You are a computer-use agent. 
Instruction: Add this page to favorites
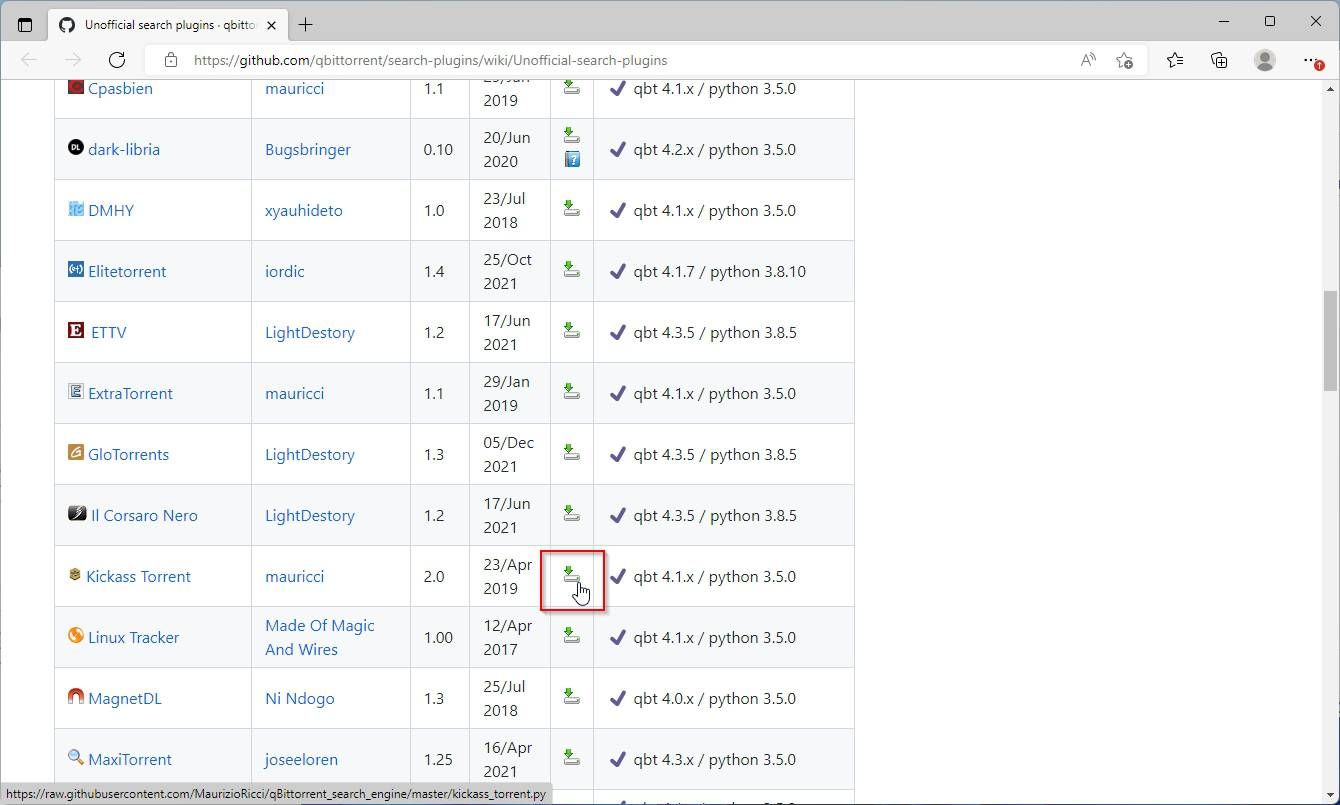pyautogui.click(x=1125, y=60)
